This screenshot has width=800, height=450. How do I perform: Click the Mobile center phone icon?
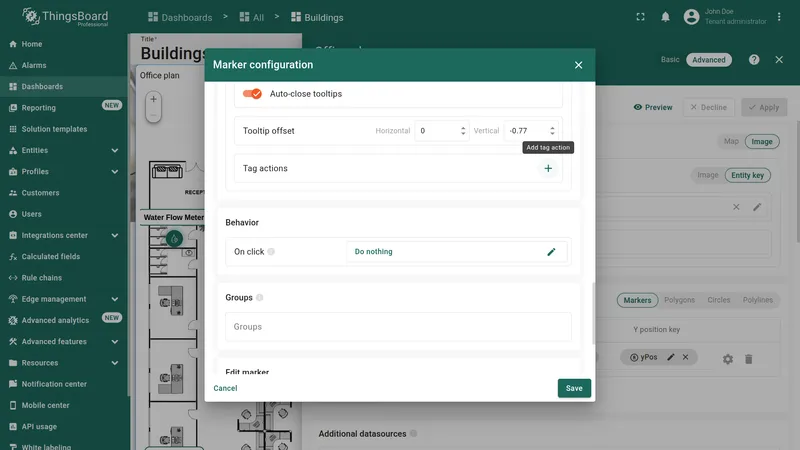pyautogui.click(x=13, y=406)
